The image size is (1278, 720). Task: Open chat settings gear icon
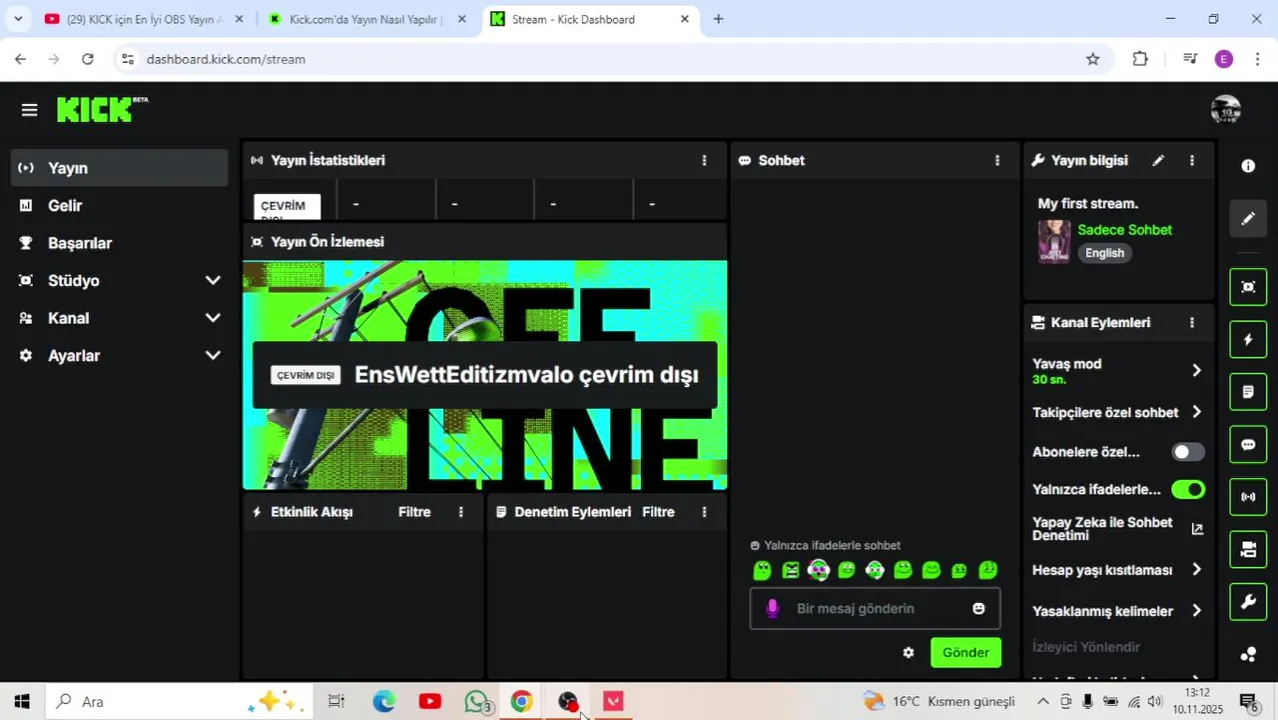coord(908,652)
